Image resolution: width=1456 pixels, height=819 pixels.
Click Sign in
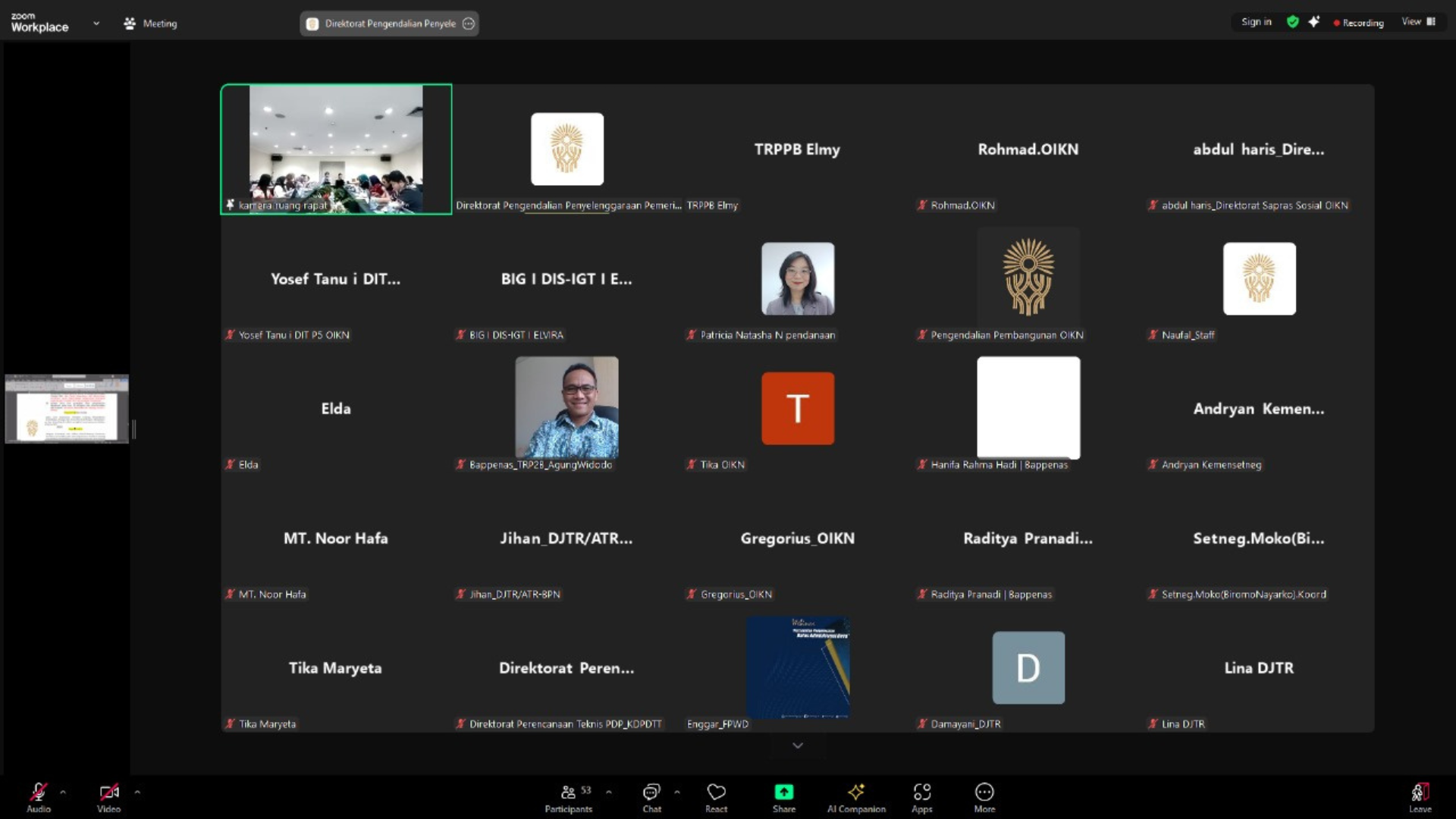[x=1257, y=22]
